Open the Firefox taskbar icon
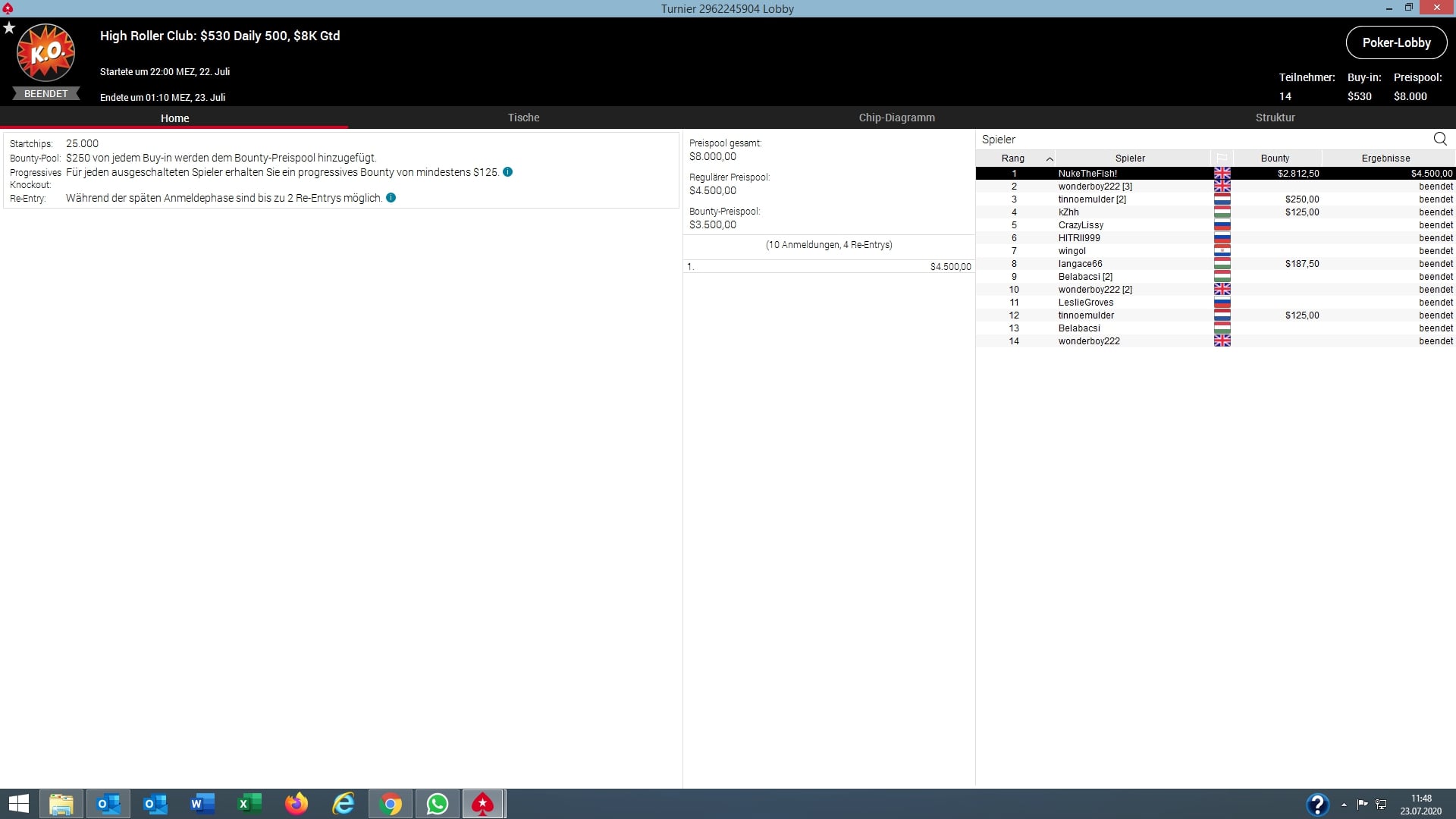This screenshot has height=819, width=1456. click(297, 804)
